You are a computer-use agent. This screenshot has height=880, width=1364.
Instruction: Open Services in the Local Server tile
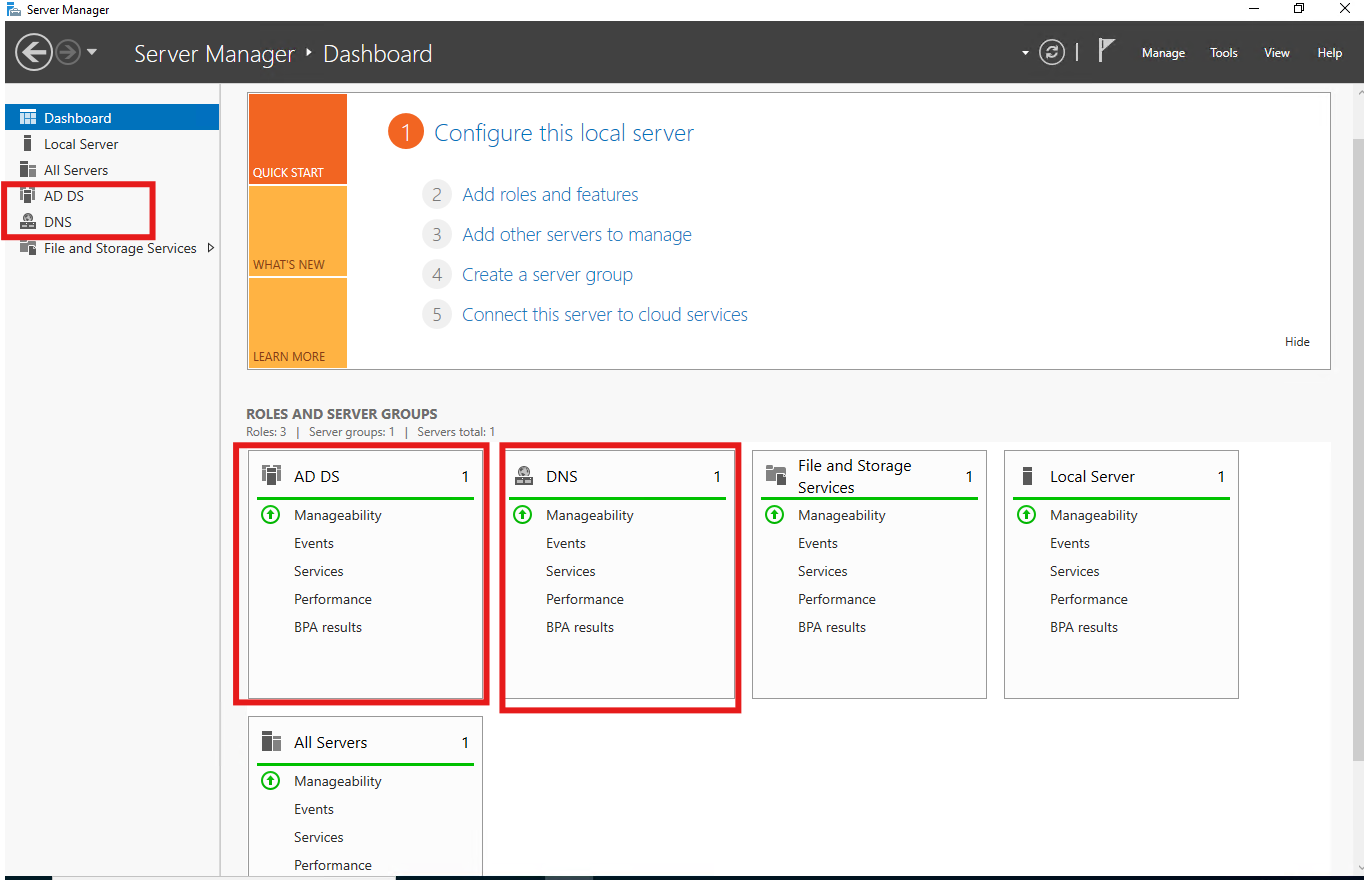1075,572
